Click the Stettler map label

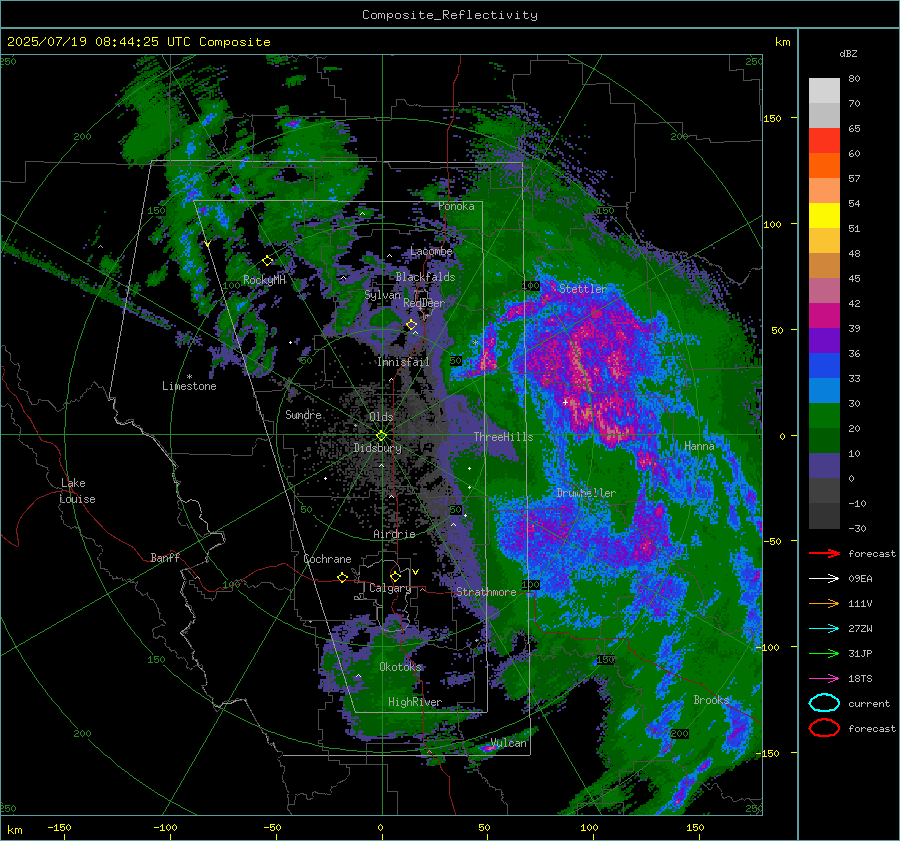coord(583,289)
